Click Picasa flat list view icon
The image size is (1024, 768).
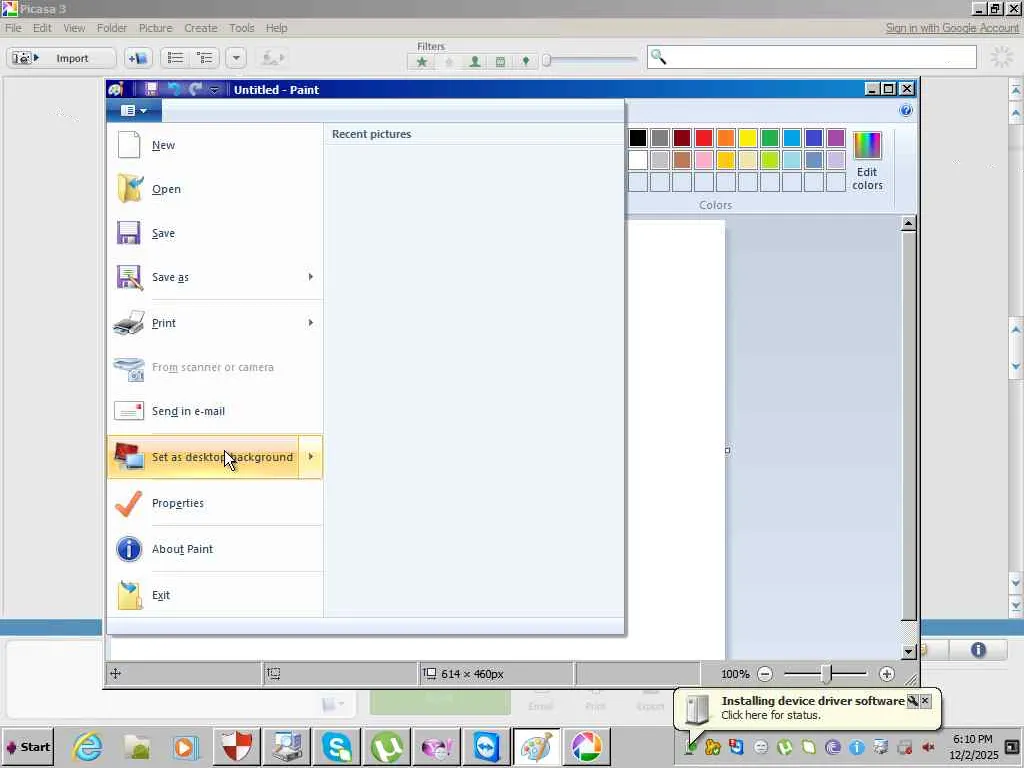point(175,58)
